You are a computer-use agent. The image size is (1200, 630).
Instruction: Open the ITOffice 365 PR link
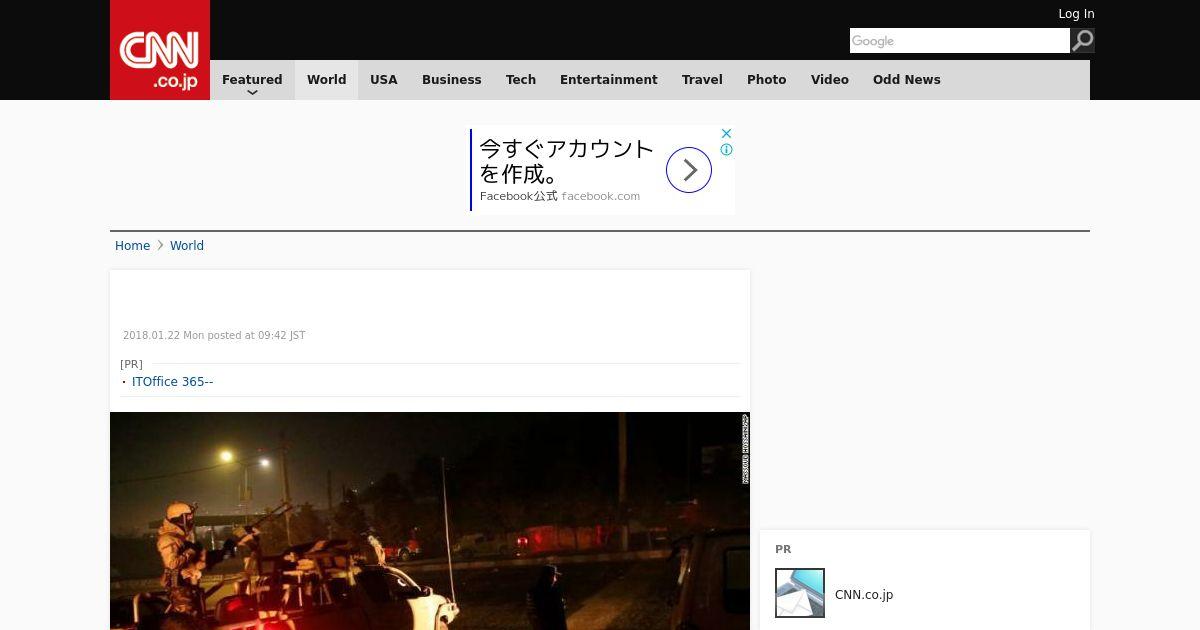coord(172,382)
